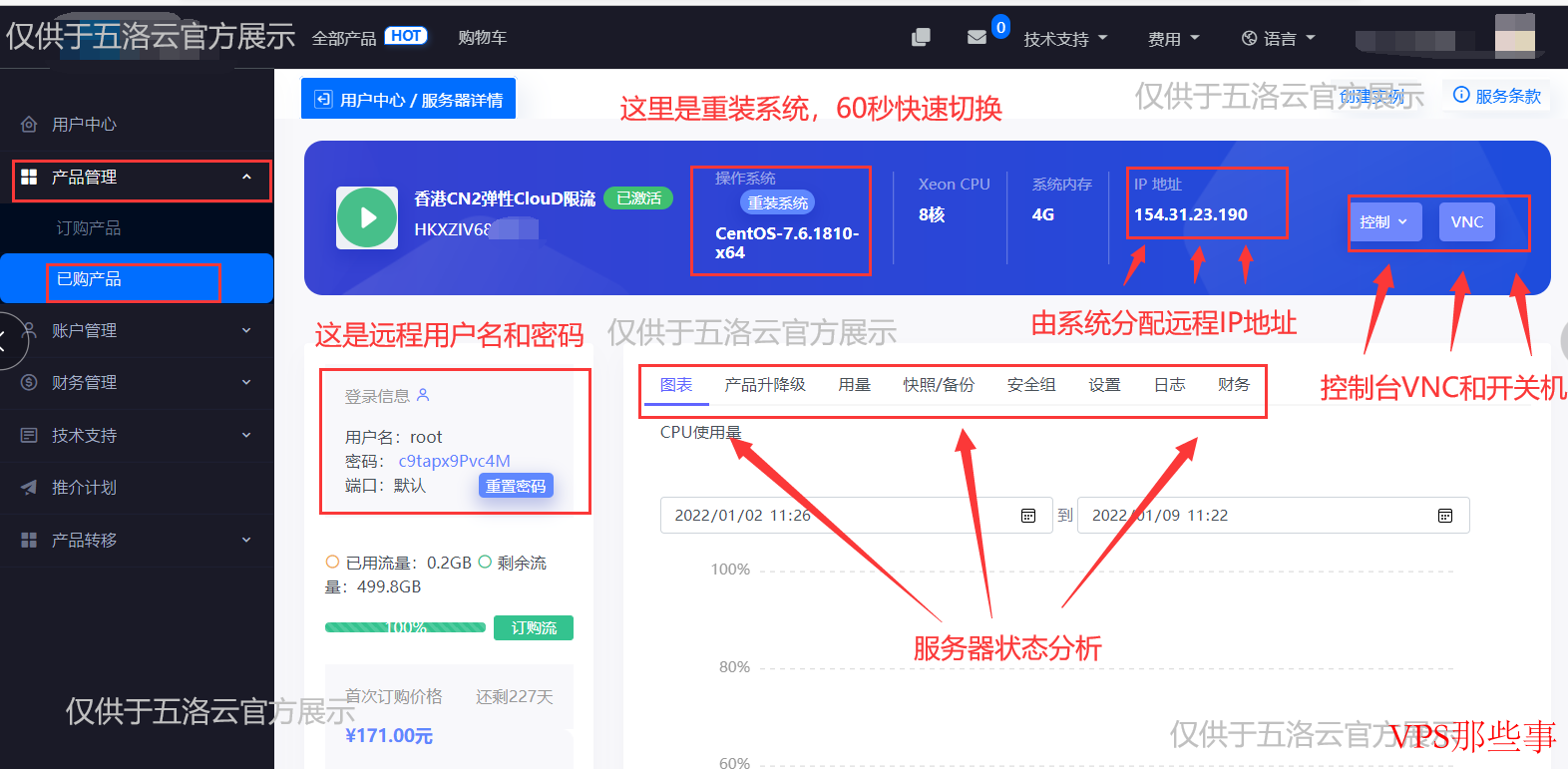Open the 购物车 shopping cart
The image size is (1568, 769).
click(x=482, y=37)
